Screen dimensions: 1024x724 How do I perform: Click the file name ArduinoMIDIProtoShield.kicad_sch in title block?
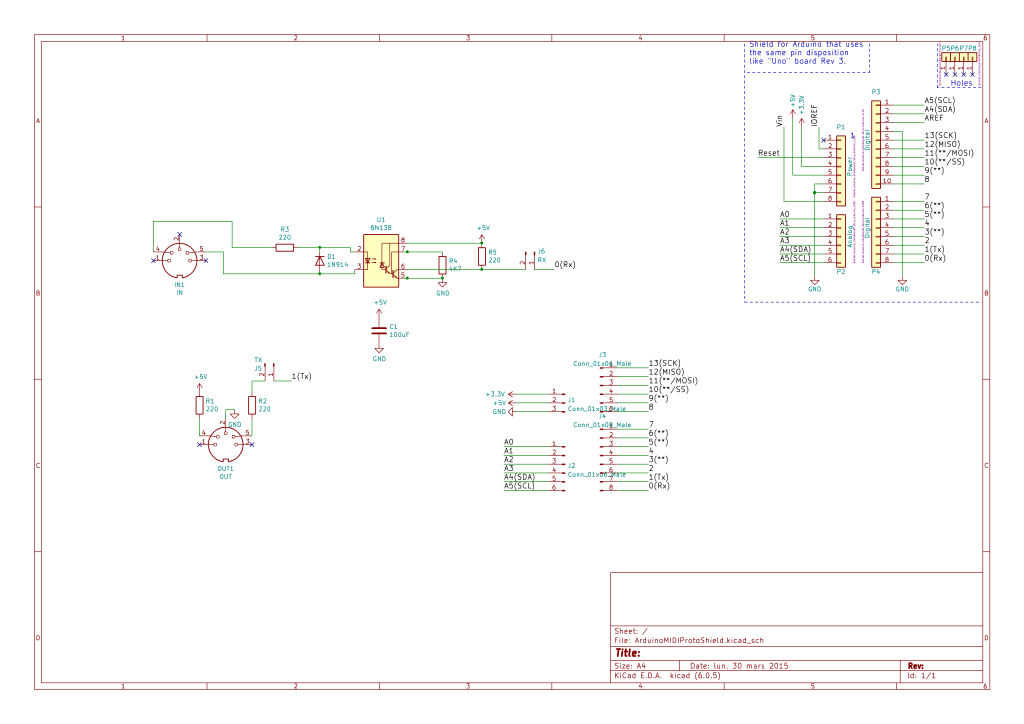click(706, 640)
